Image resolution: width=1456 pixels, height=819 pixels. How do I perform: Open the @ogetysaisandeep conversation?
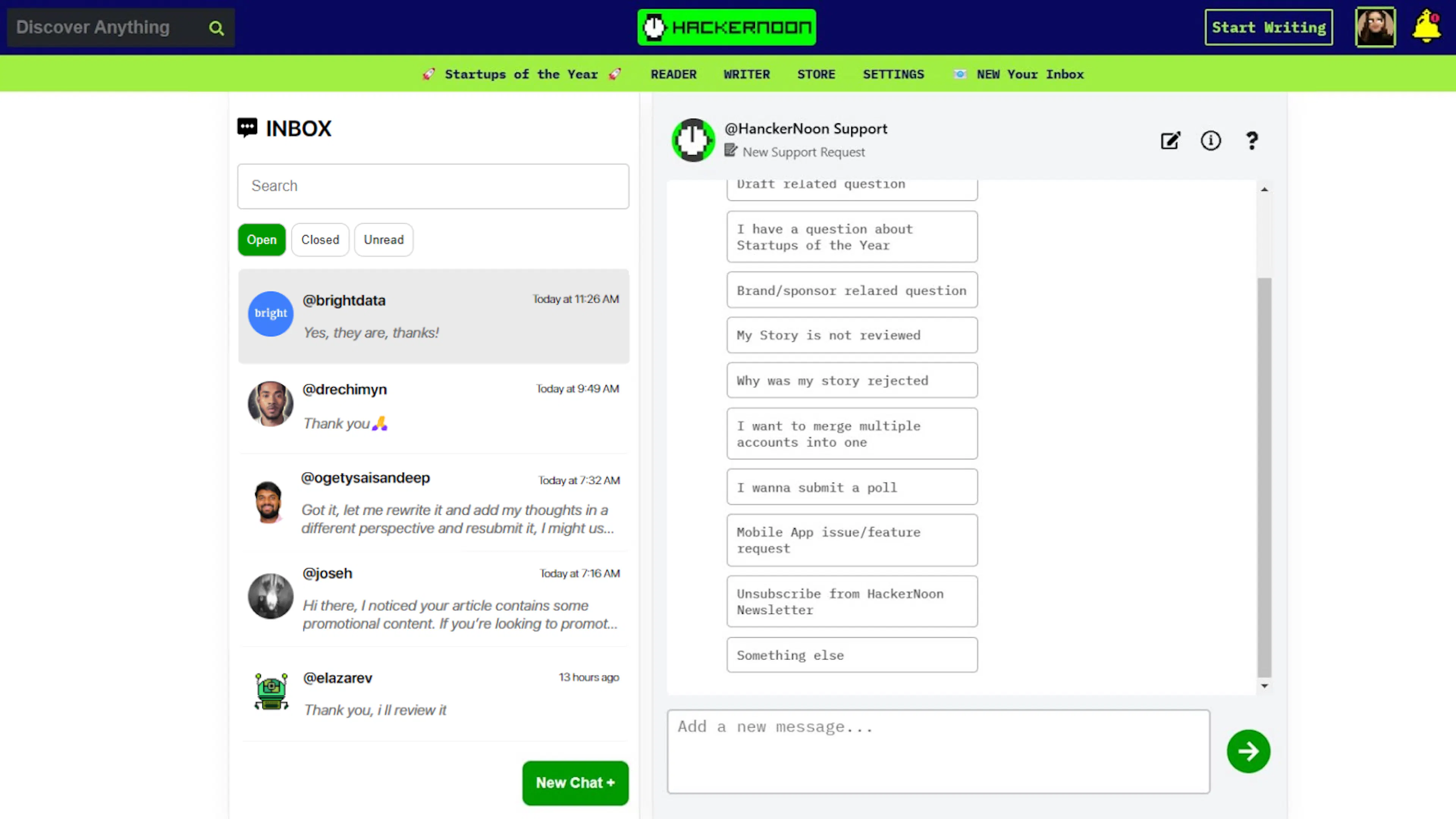point(433,502)
